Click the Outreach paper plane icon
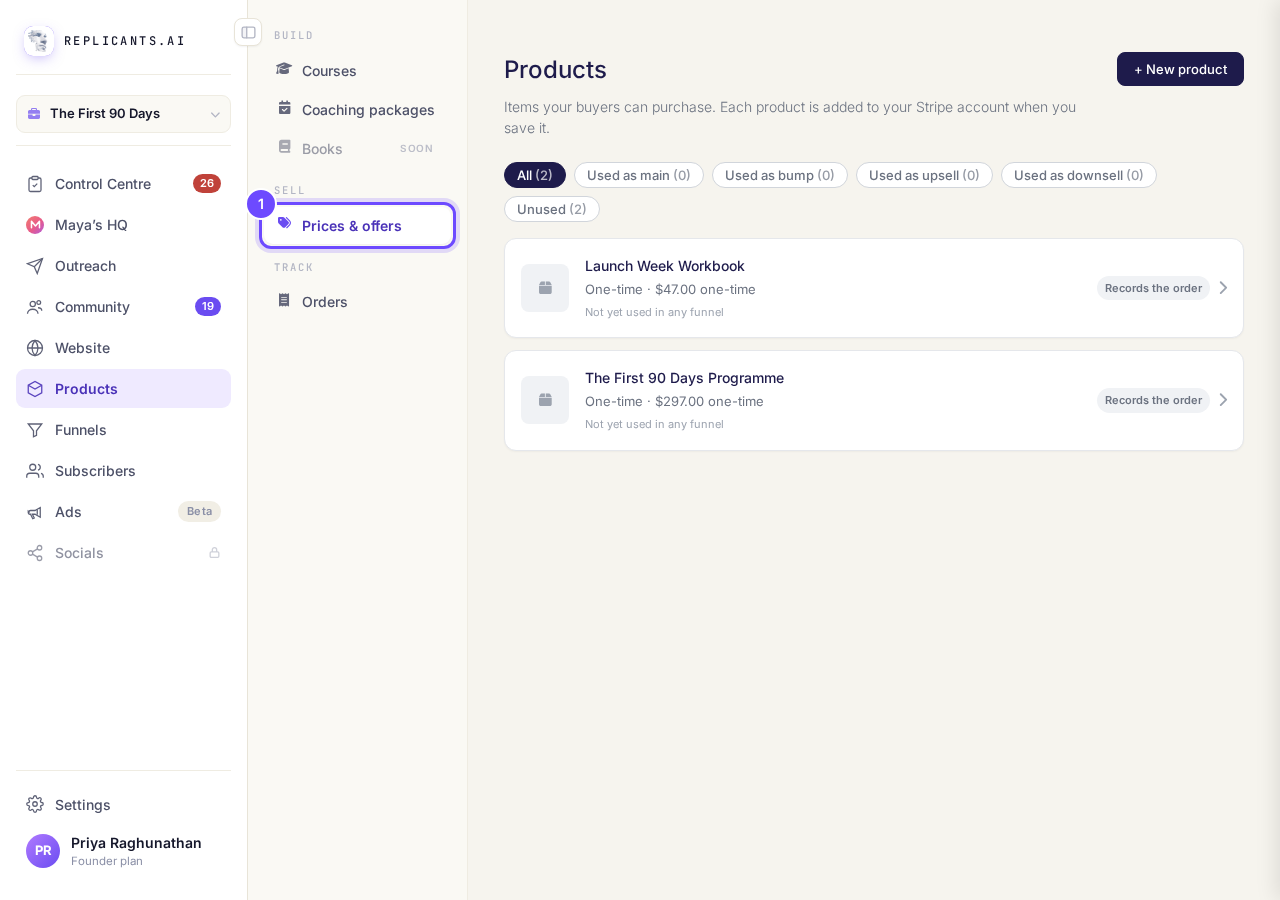The width and height of the screenshot is (1280, 900). coord(35,266)
